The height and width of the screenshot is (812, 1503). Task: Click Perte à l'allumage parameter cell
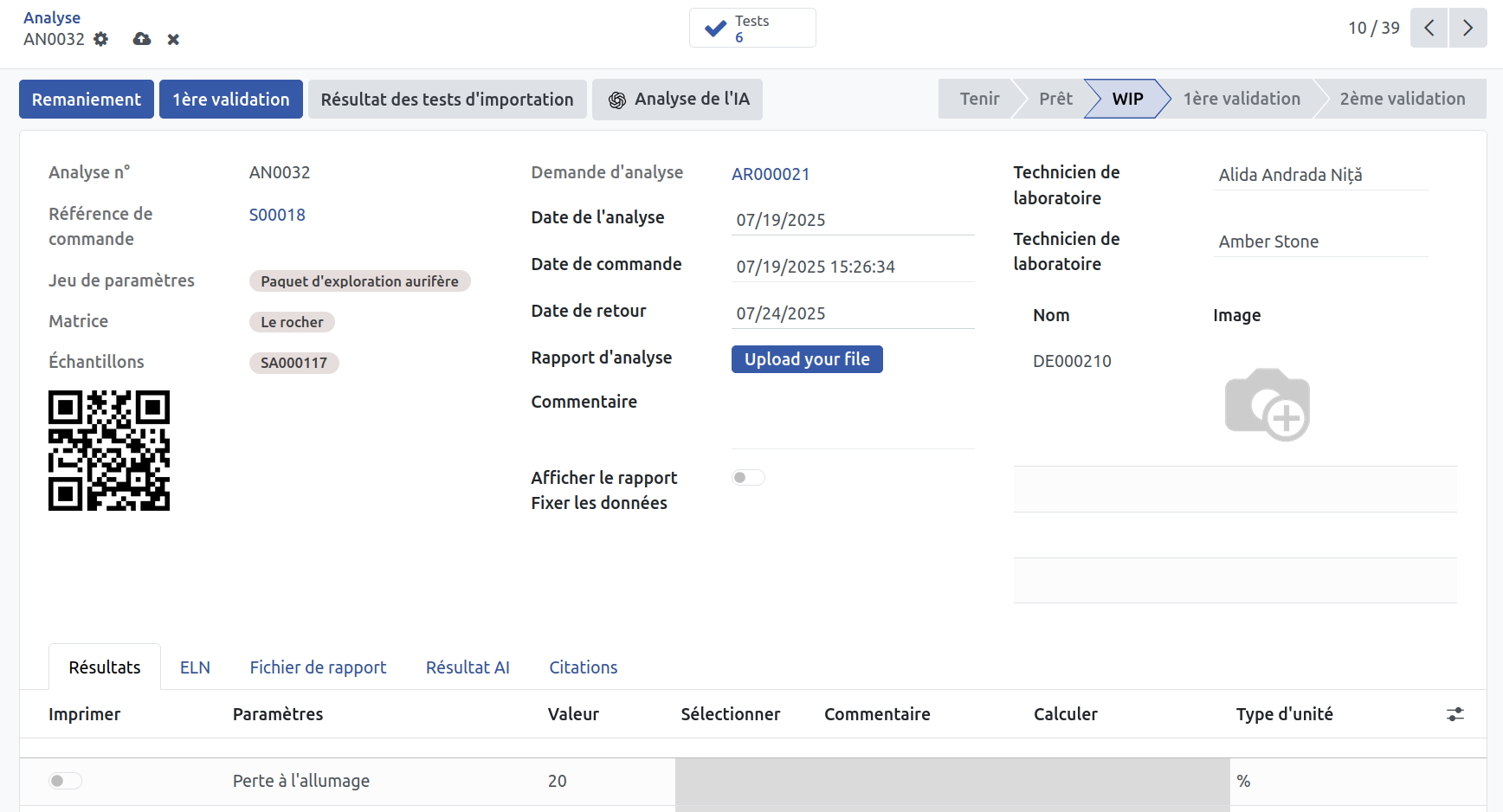tap(301, 781)
